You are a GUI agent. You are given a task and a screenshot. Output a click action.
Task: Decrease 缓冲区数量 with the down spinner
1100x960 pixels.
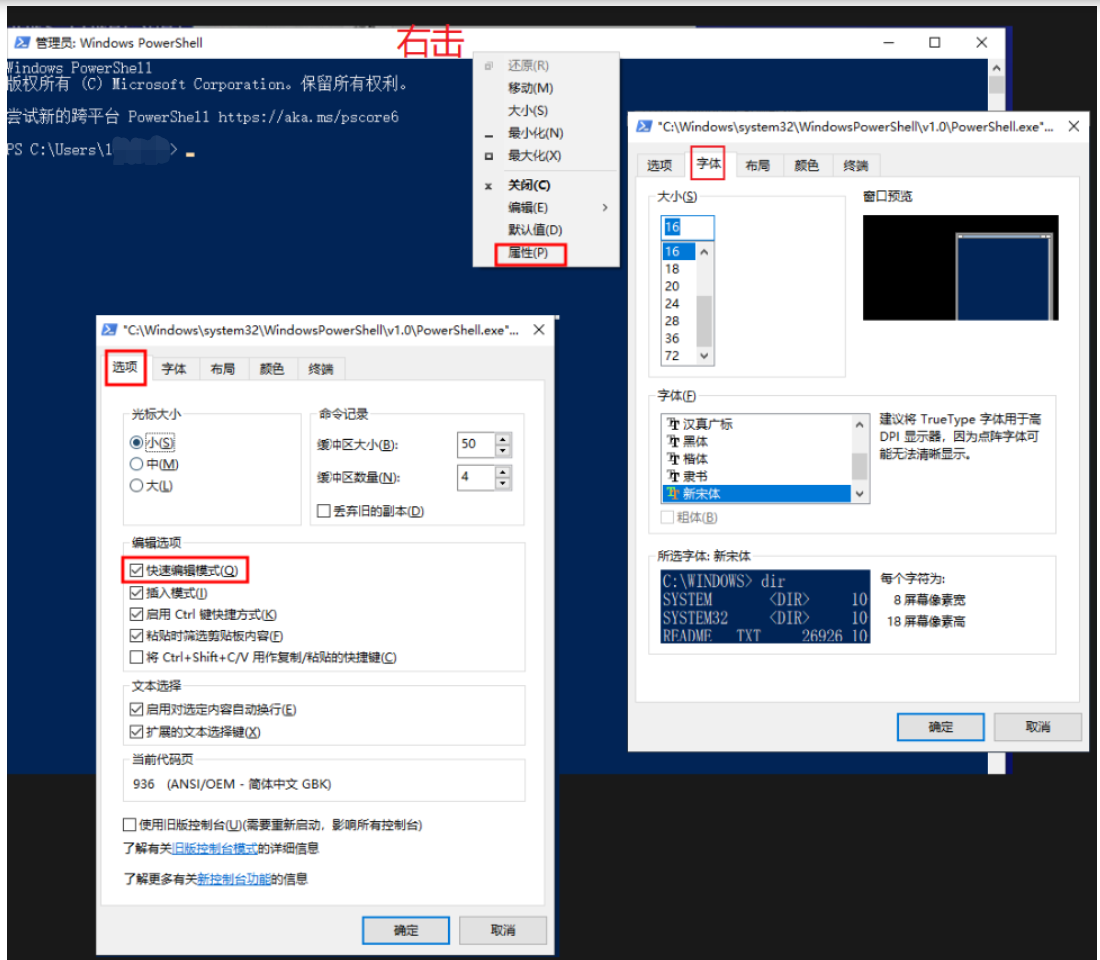click(503, 484)
